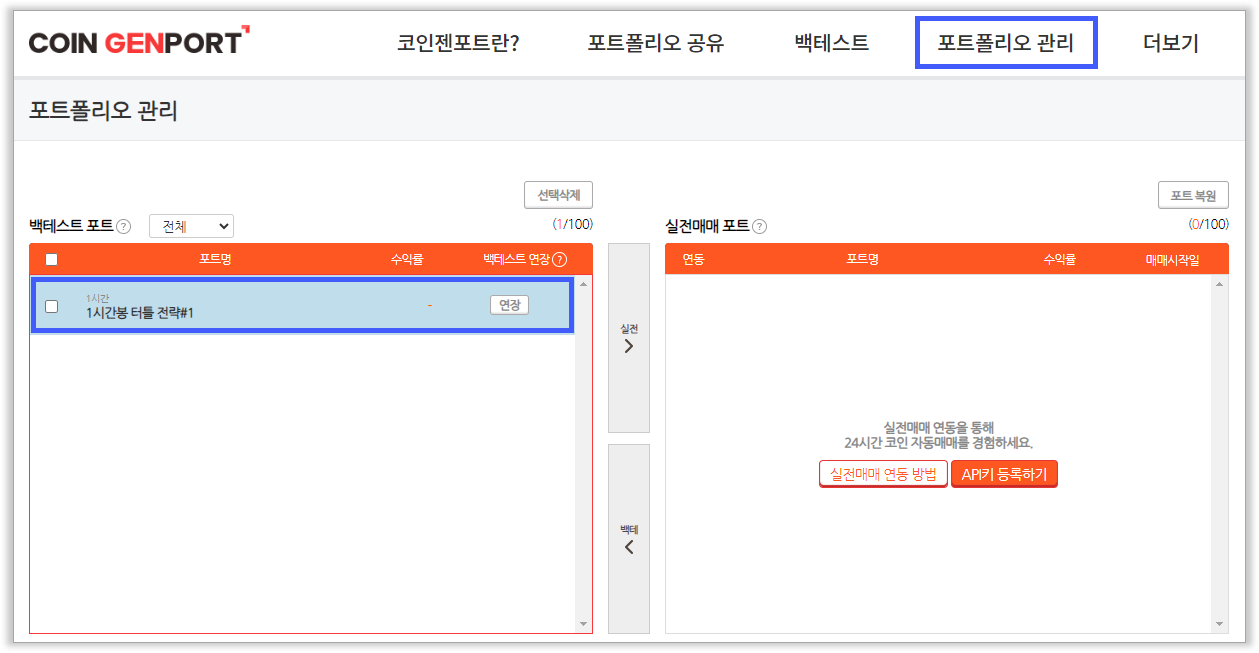Go to the 백테스트 menu
The image size is (1259, 653).
[x=831, y=43]
